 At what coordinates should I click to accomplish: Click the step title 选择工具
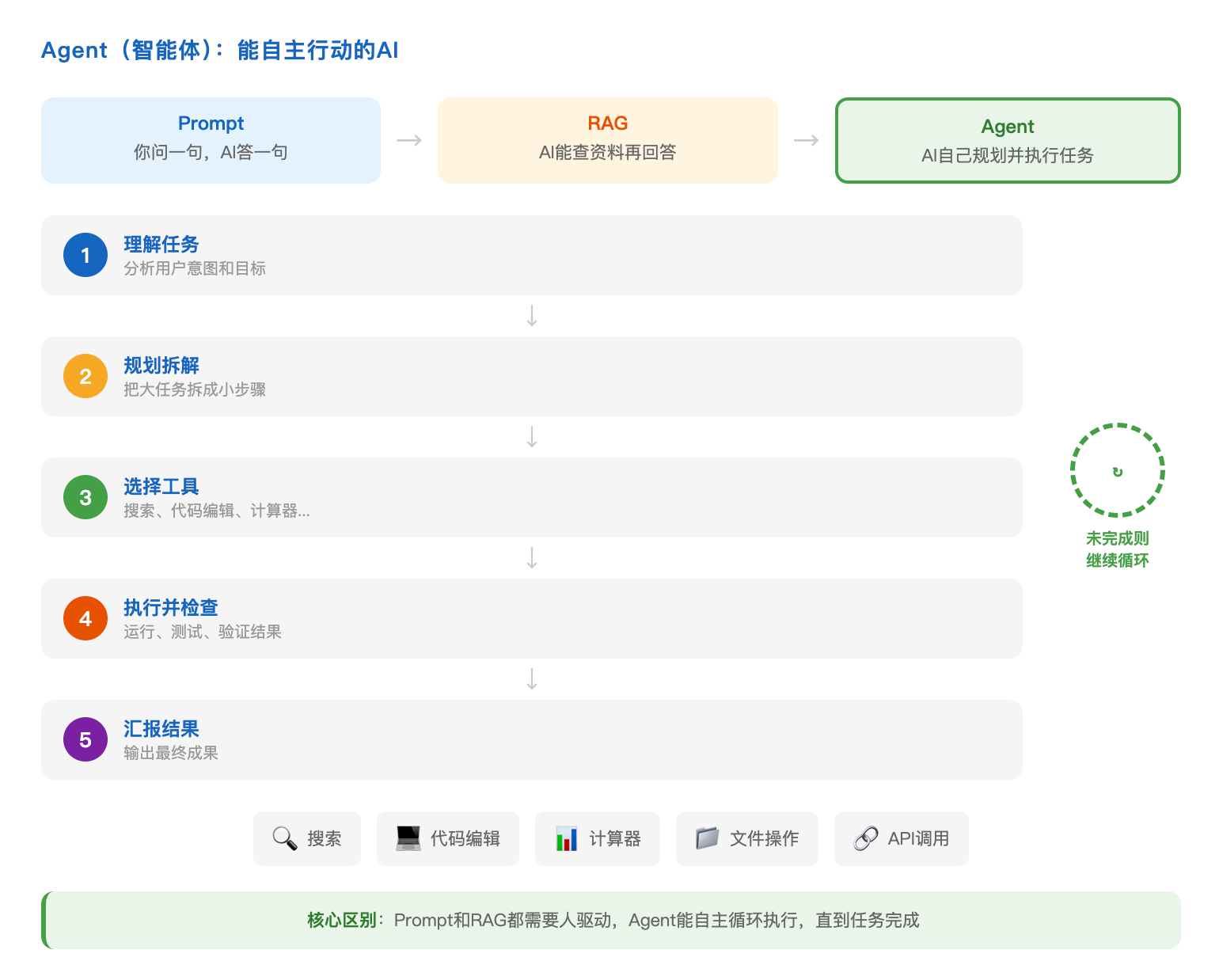coord(161,487)
